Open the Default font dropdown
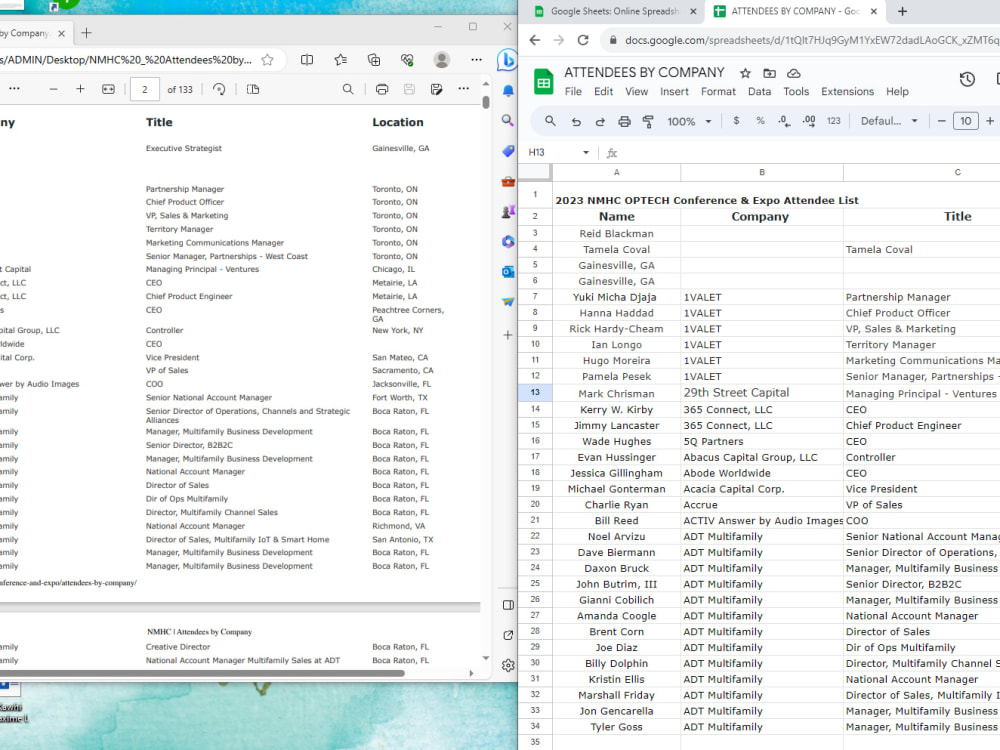The height and width of the screenshot is (750, 1000). (889, 121)
